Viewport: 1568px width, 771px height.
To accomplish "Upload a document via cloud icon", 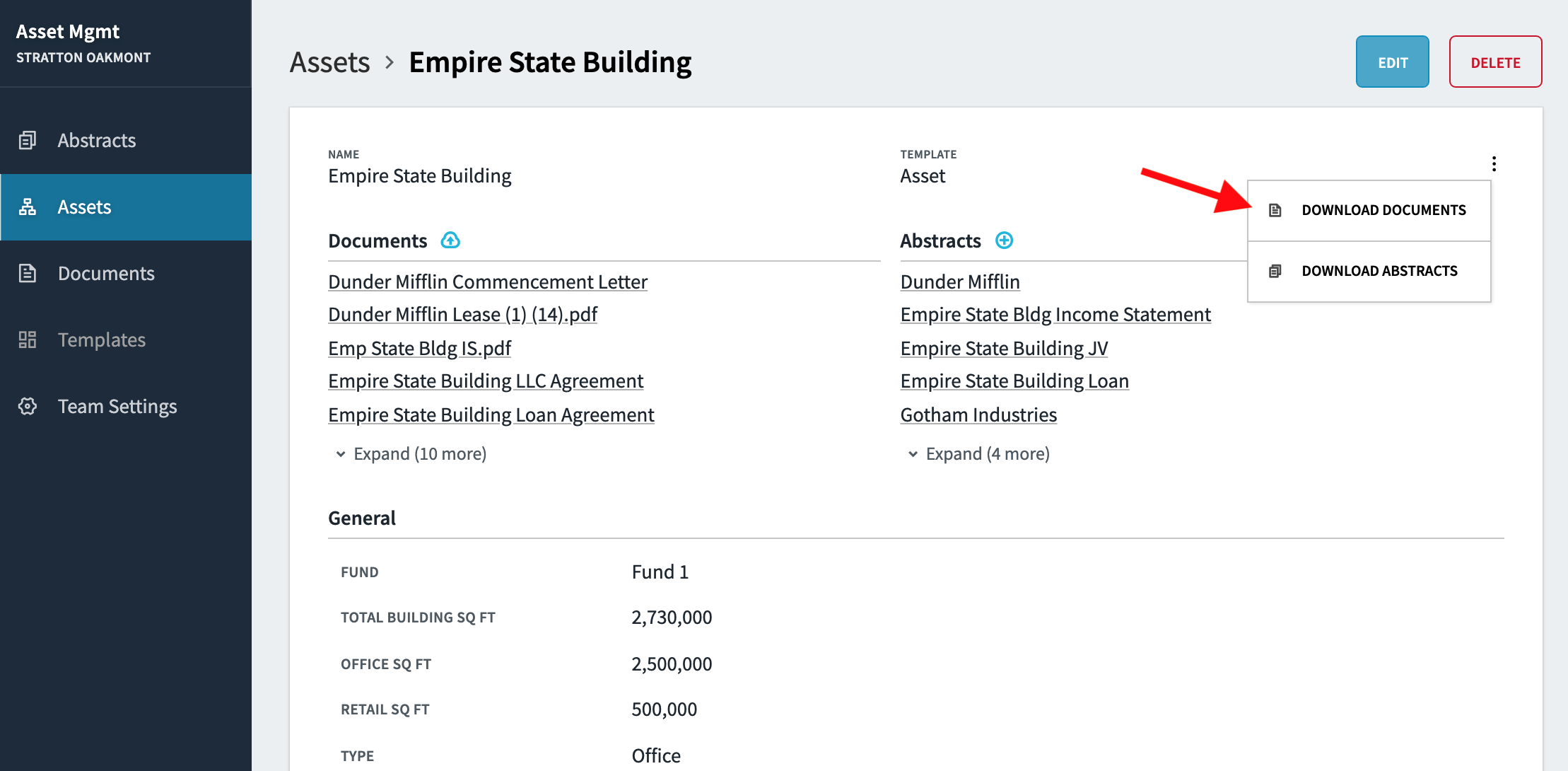I will click(x=450, y=240).
